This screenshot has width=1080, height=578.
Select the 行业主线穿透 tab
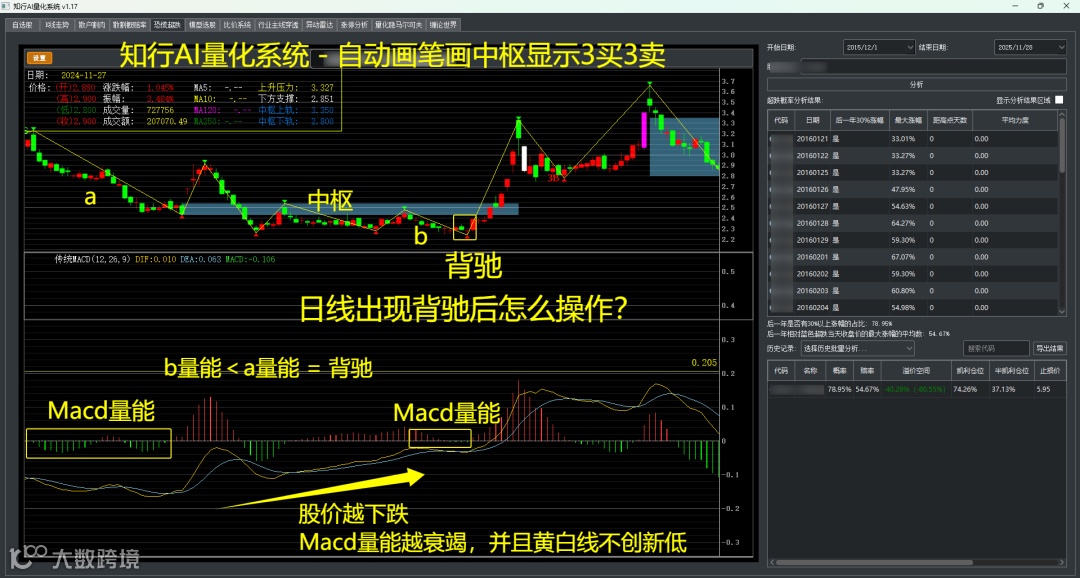(278, 25)
